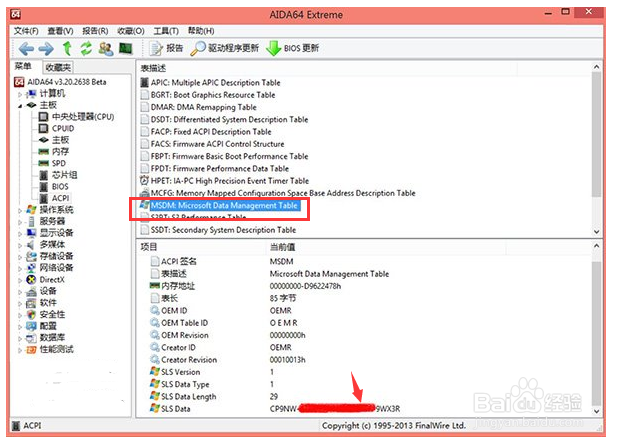Switch to the 菜单 tab
Image resolution: width=617 pixels, height=444 pixels.
click(23, 67)
